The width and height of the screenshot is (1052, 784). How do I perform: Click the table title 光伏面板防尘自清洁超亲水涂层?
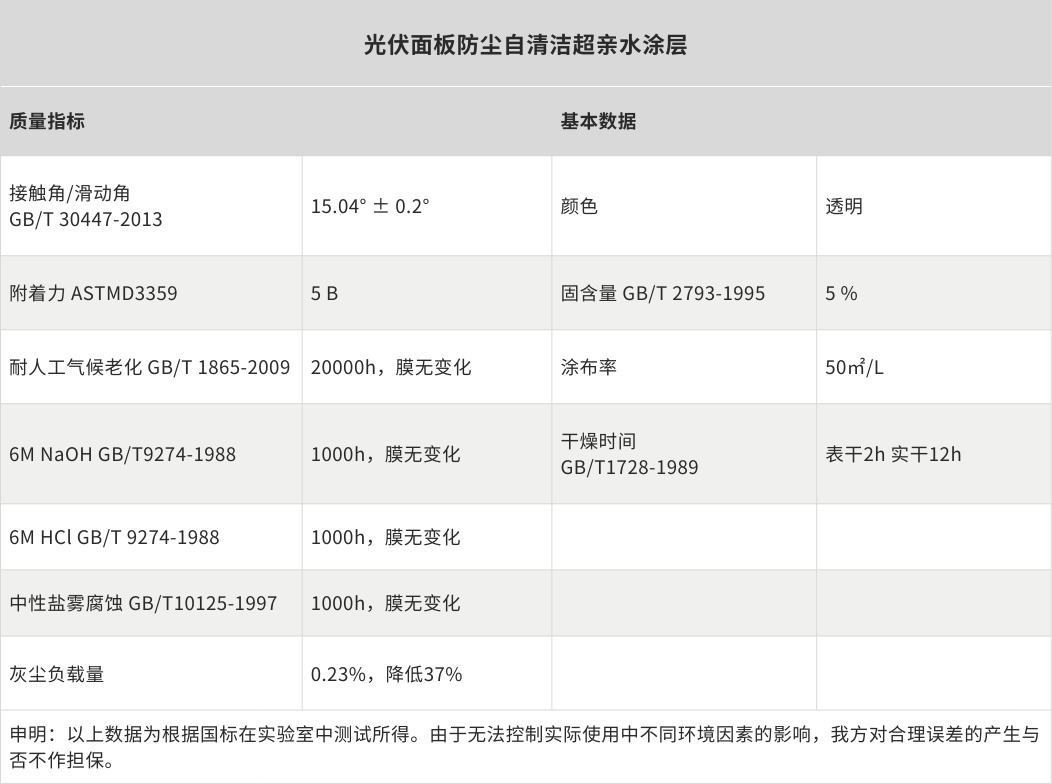pyautogui.click(x=525, y=45)
